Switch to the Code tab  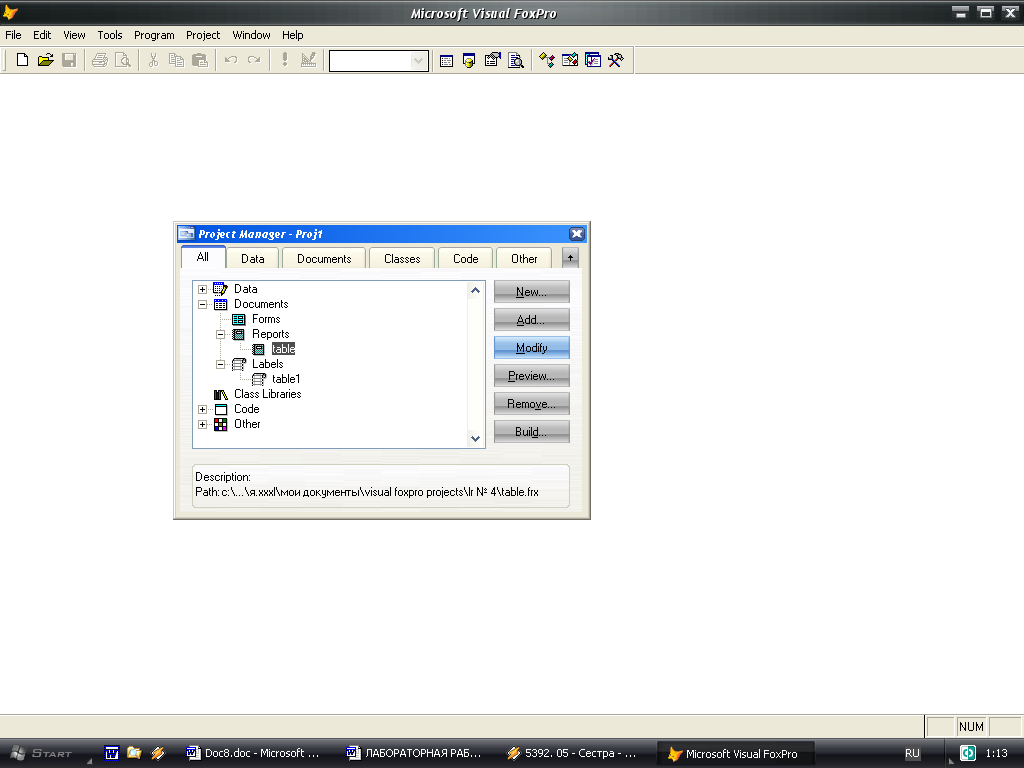point(466,259)
